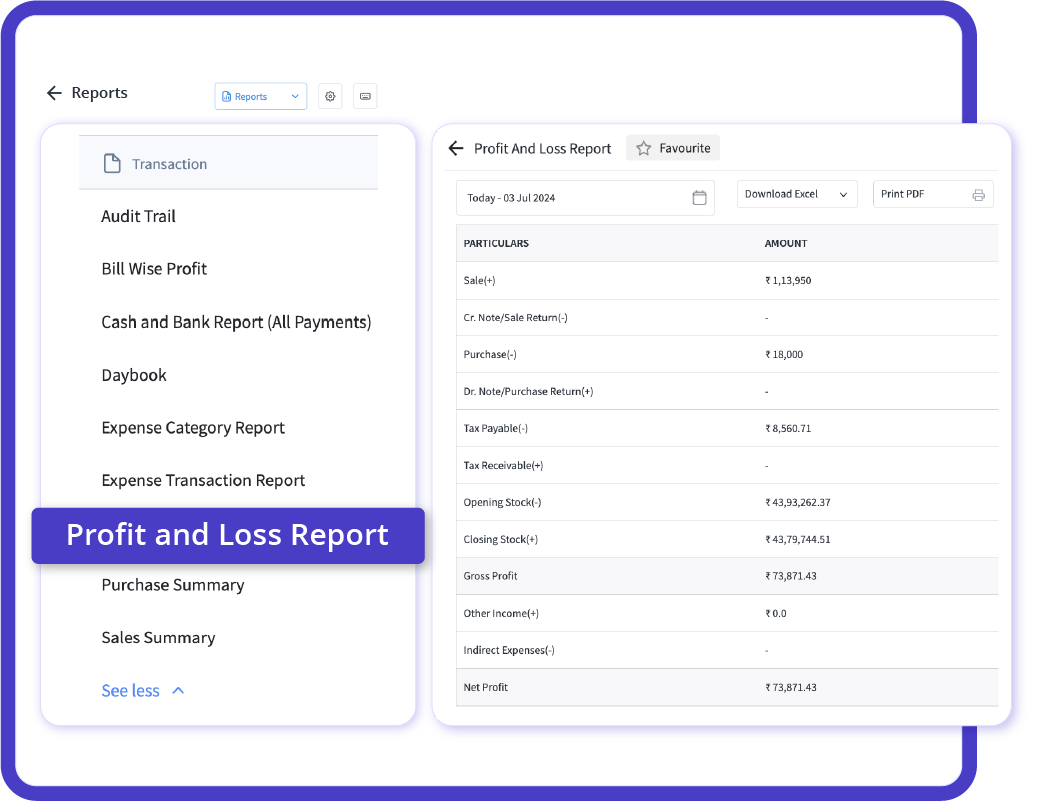The width and height of the screenshot is (1041, 801).
Task: Select Audit Trail from the sidebar
Action: click(139, 216)
